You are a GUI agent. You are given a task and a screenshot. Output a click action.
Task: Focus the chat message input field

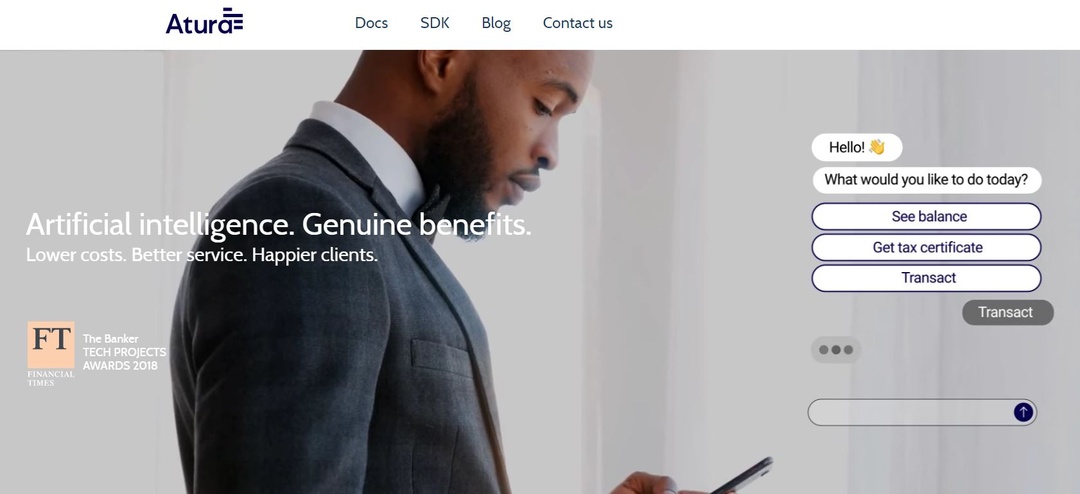[x=909, y=412]
